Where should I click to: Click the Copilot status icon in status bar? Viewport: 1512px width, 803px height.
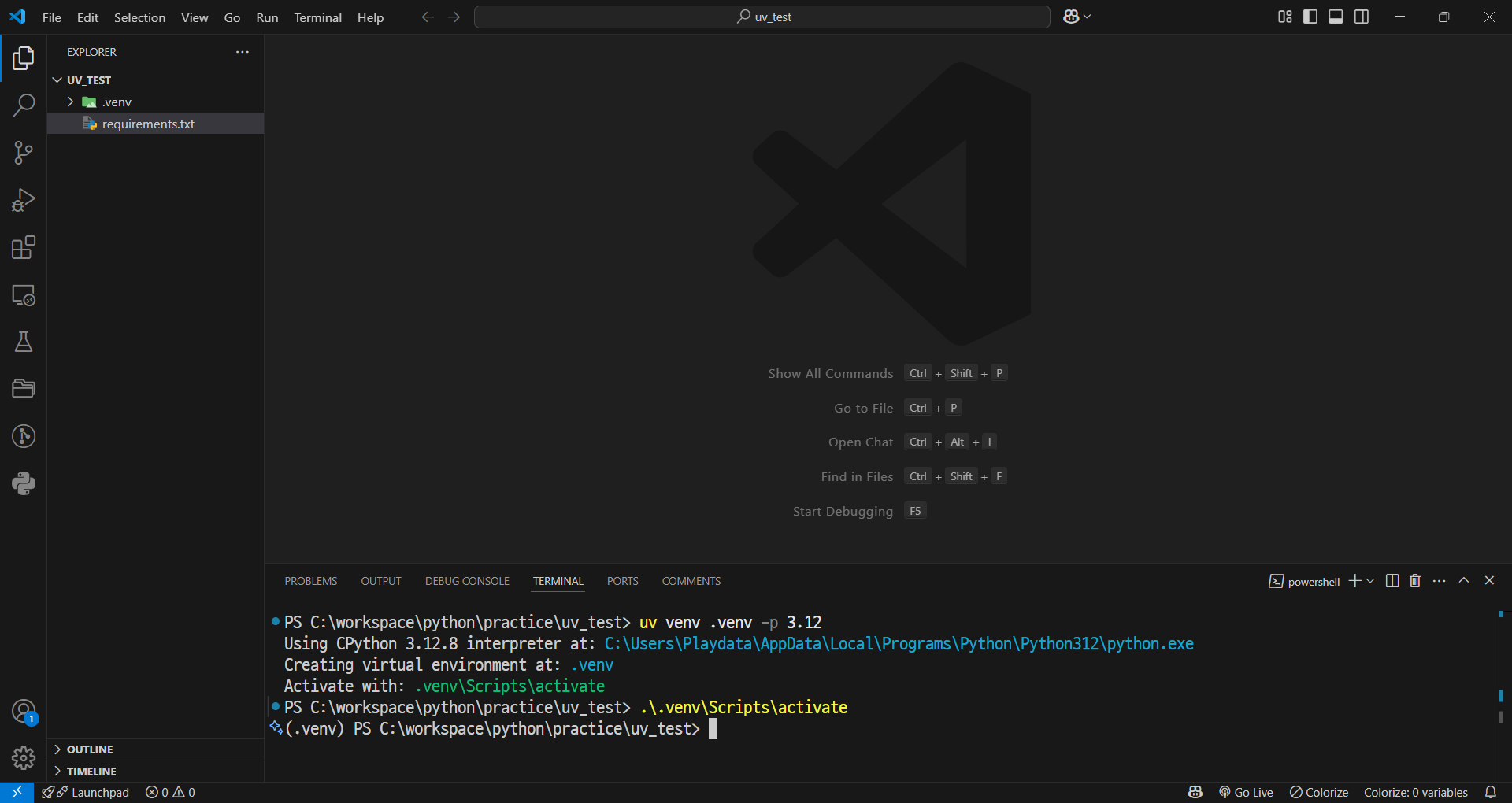pos(1195,792)
